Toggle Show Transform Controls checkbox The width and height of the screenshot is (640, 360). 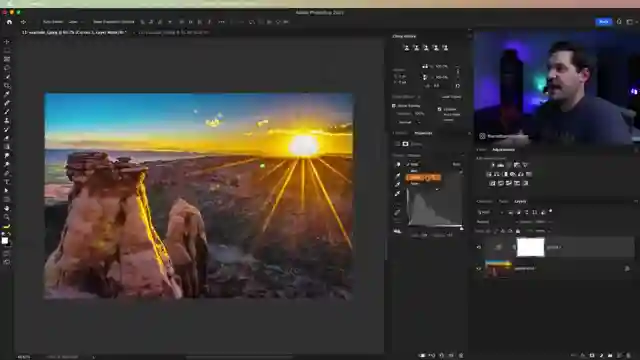point(113,22)
